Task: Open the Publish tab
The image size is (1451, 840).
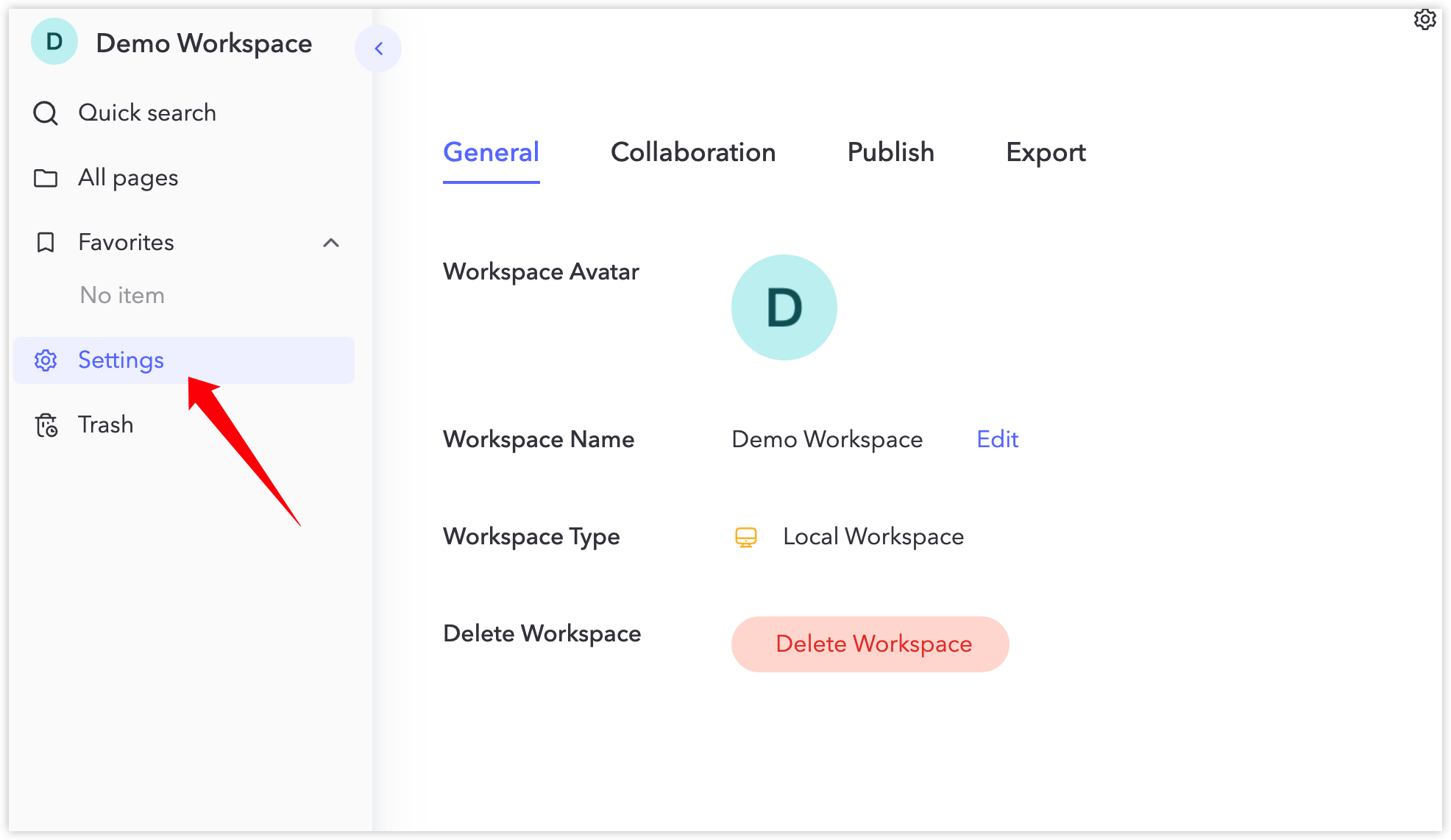Action: (x=890, y=153)
